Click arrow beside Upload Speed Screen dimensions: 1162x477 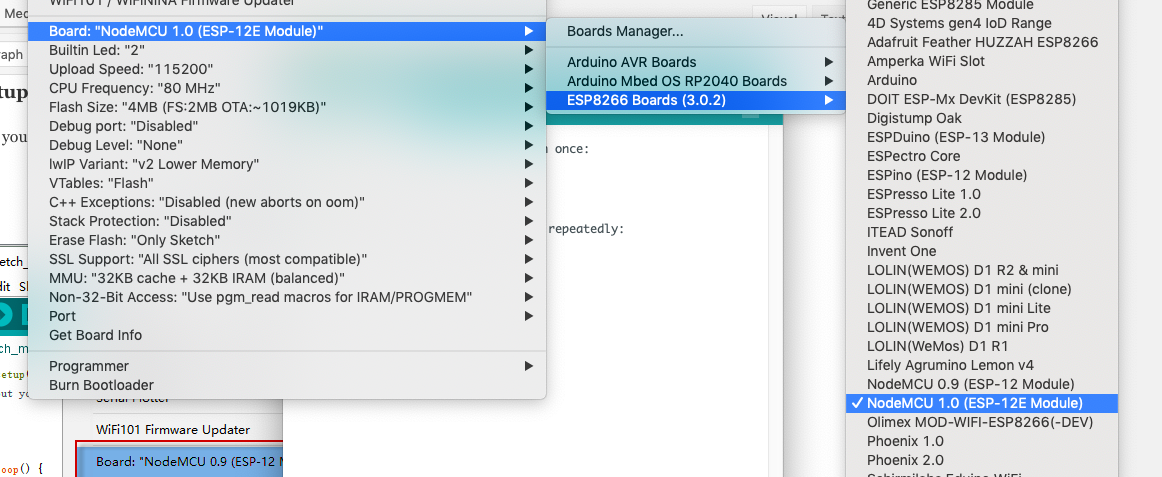(x=528, y=69)
